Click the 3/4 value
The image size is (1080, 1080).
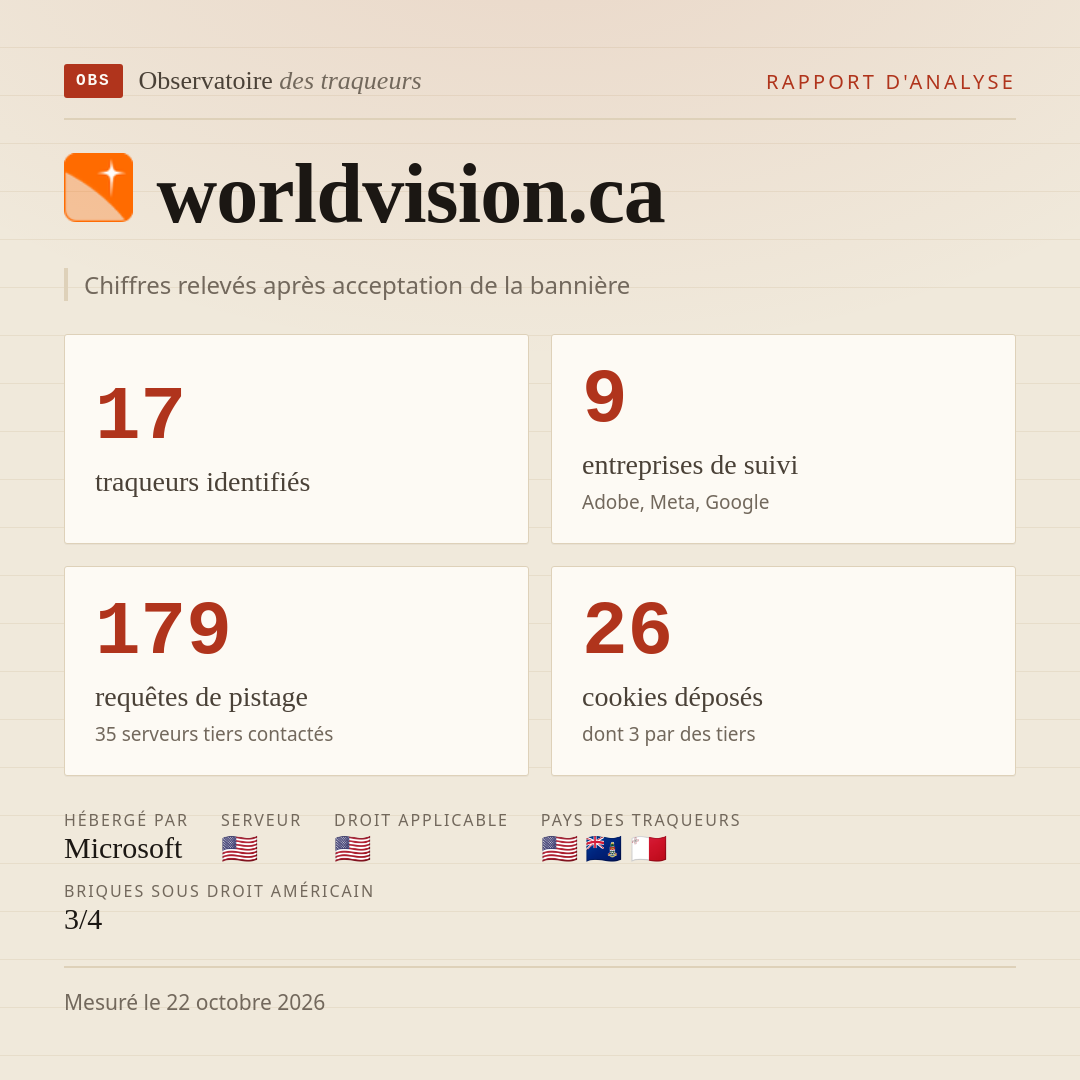coord(83,920)
